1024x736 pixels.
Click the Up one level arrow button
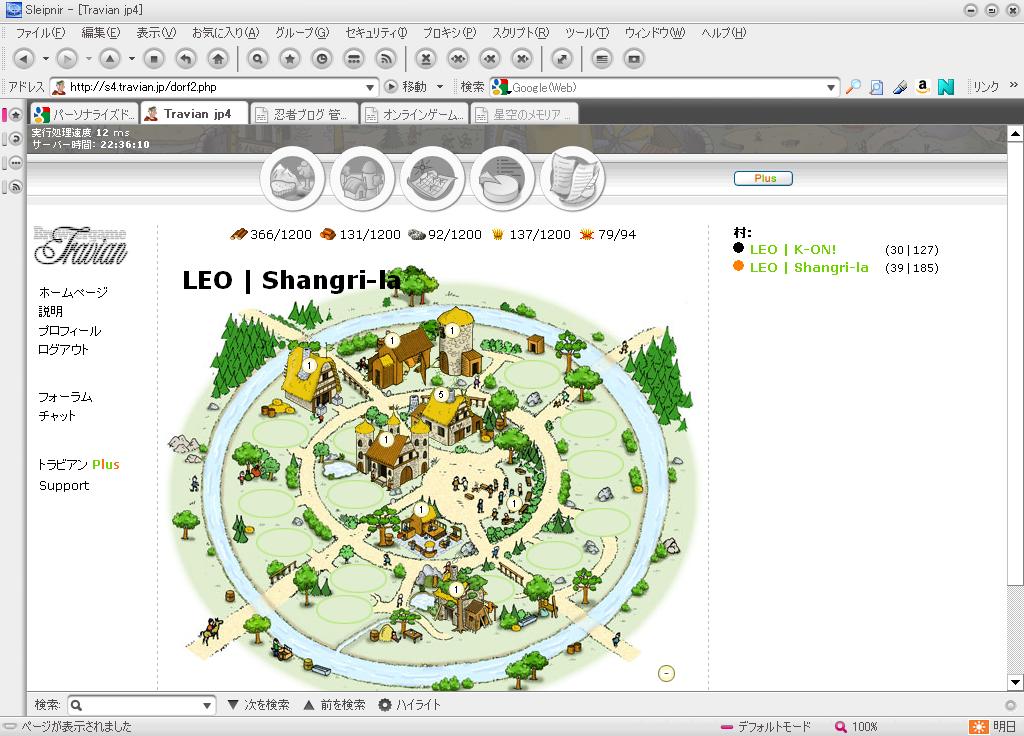coord(110,59)
